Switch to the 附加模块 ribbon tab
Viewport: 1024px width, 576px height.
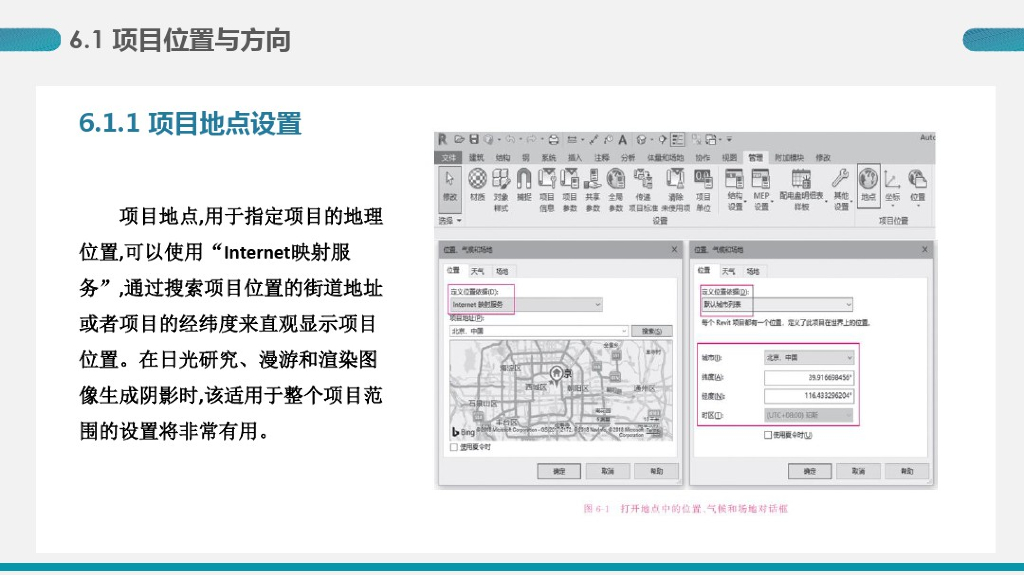pyautogui.click(x=789, y=157)
